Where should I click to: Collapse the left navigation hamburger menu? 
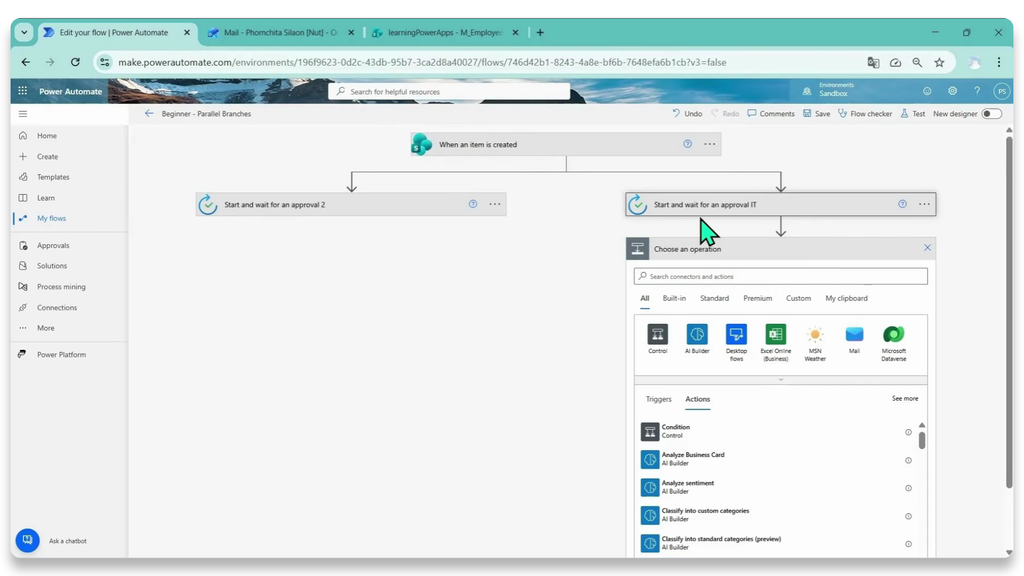coord(23,114)
